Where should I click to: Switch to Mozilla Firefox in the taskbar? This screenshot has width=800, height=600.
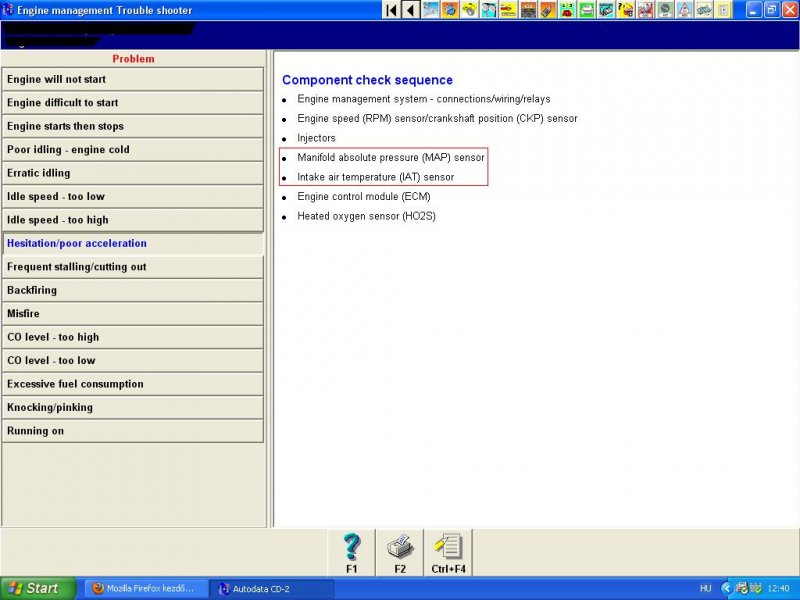click(145, 589)
